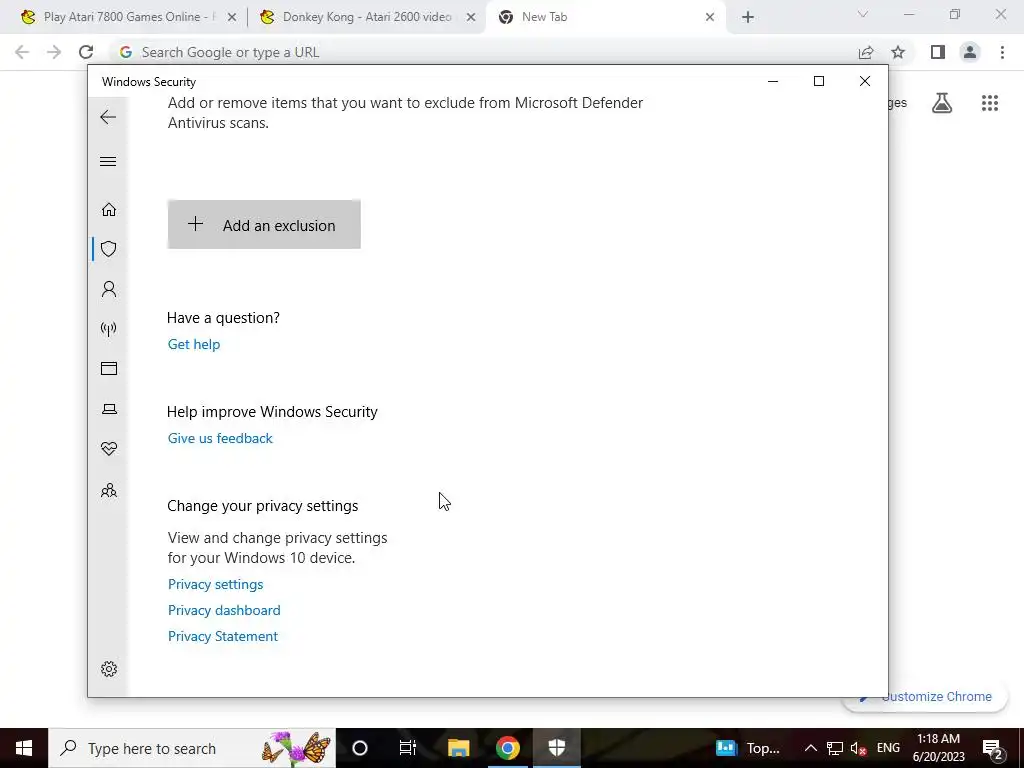The image size is (1024, 768).
Task: Close the New Tab tab
Action: click(x=710, y=18)
